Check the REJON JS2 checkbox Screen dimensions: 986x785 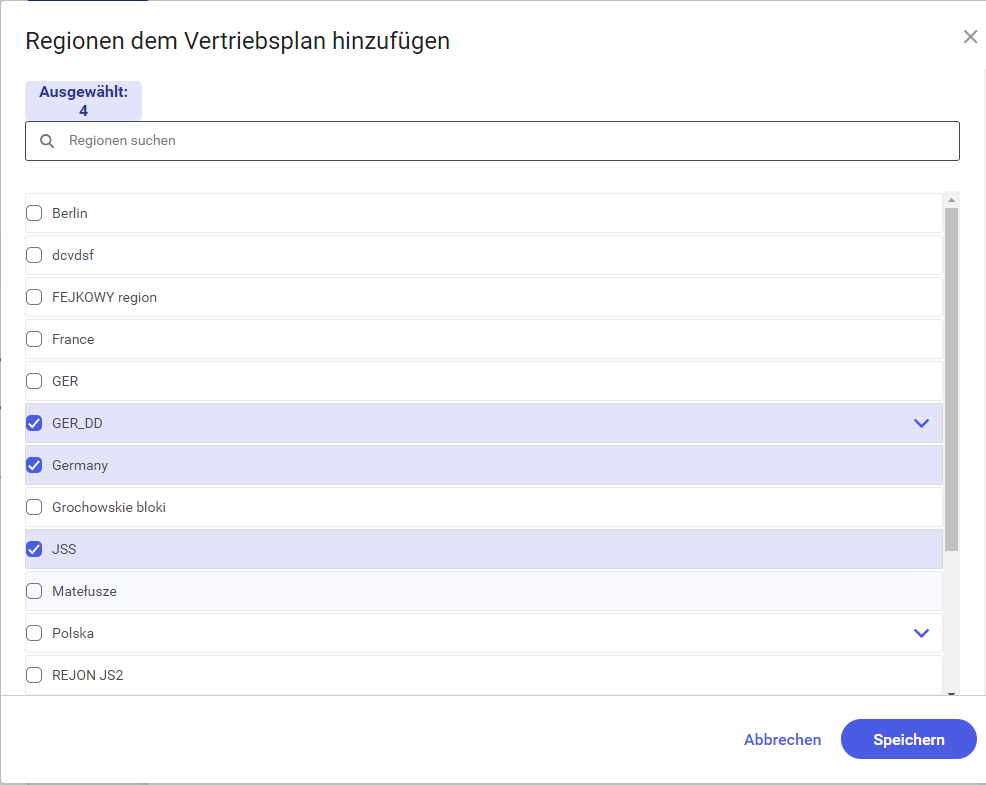coord(34,676)
